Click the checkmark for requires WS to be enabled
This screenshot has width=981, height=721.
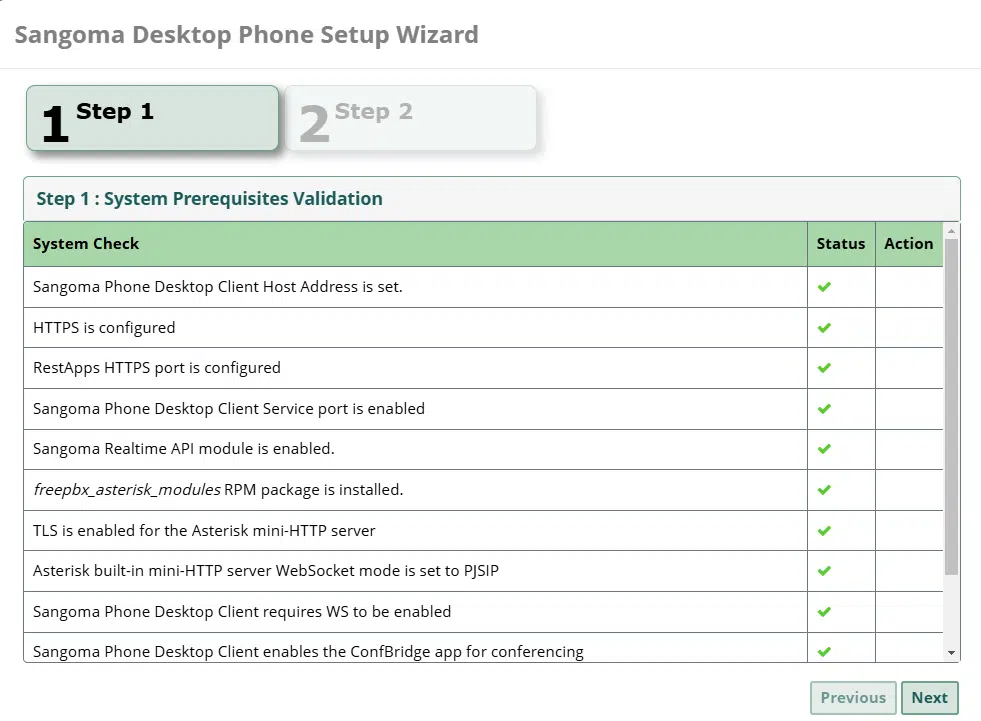point(824,611)
